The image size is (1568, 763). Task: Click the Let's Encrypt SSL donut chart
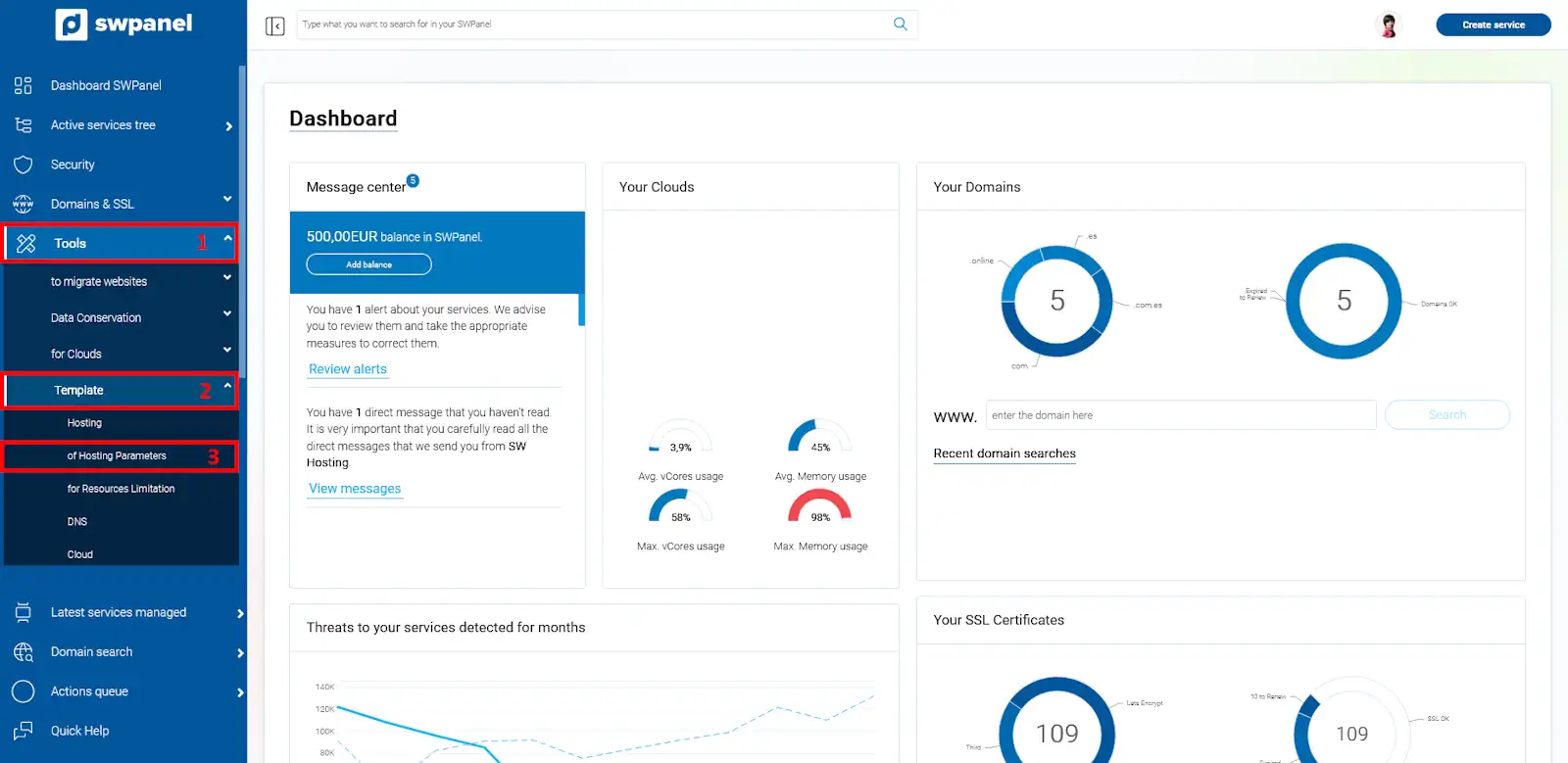pos(1057,721)
